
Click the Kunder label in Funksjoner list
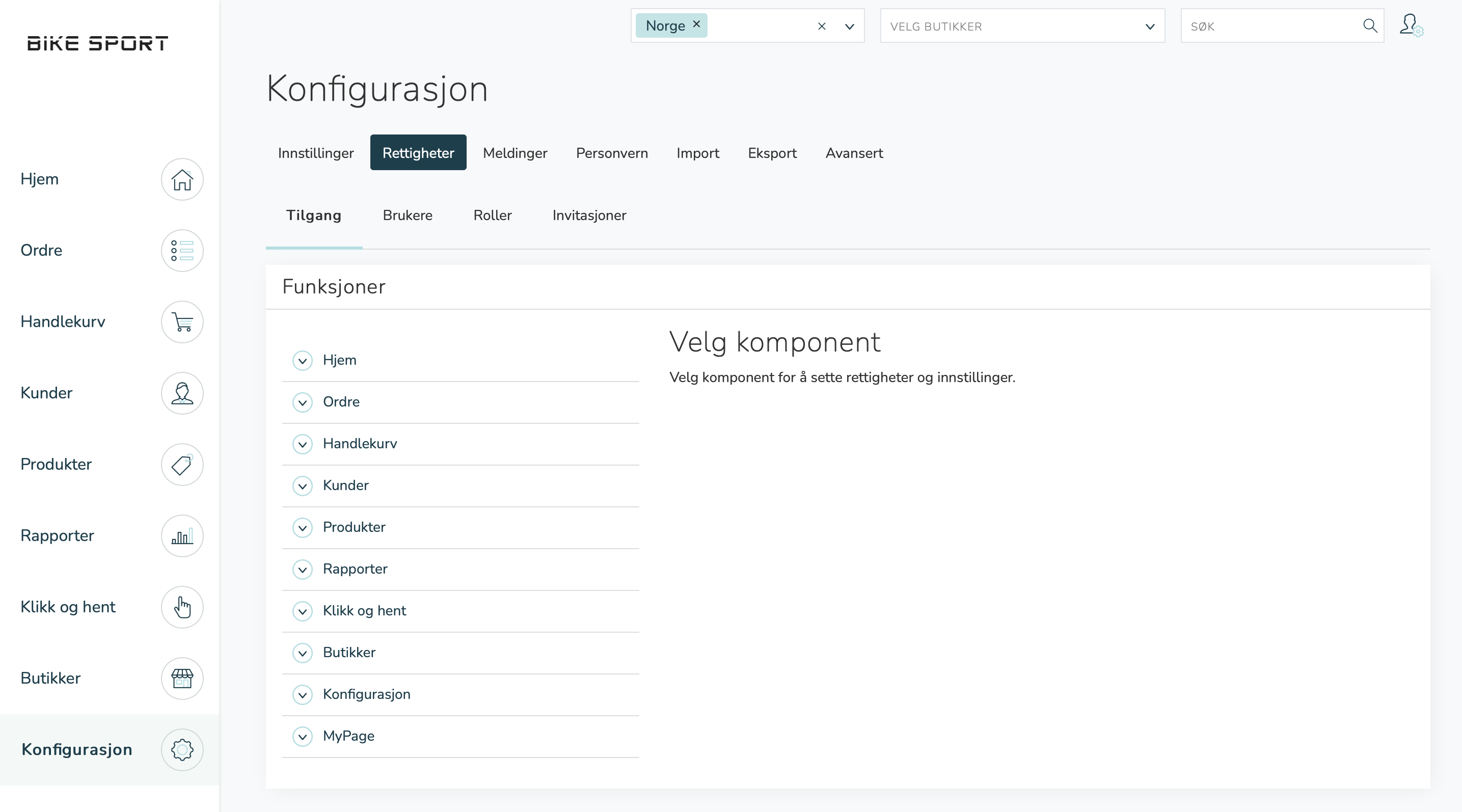pyautogui.click(x=346, y=485)
